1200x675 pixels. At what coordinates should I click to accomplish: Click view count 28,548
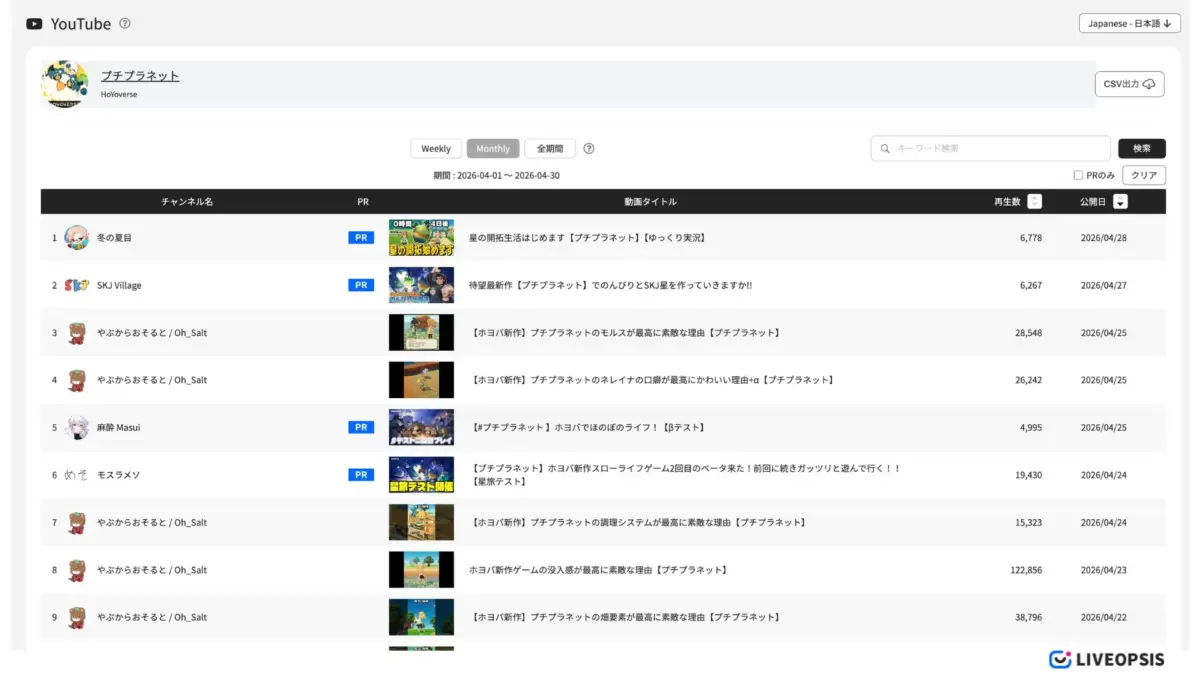(x=1028, y=333)
